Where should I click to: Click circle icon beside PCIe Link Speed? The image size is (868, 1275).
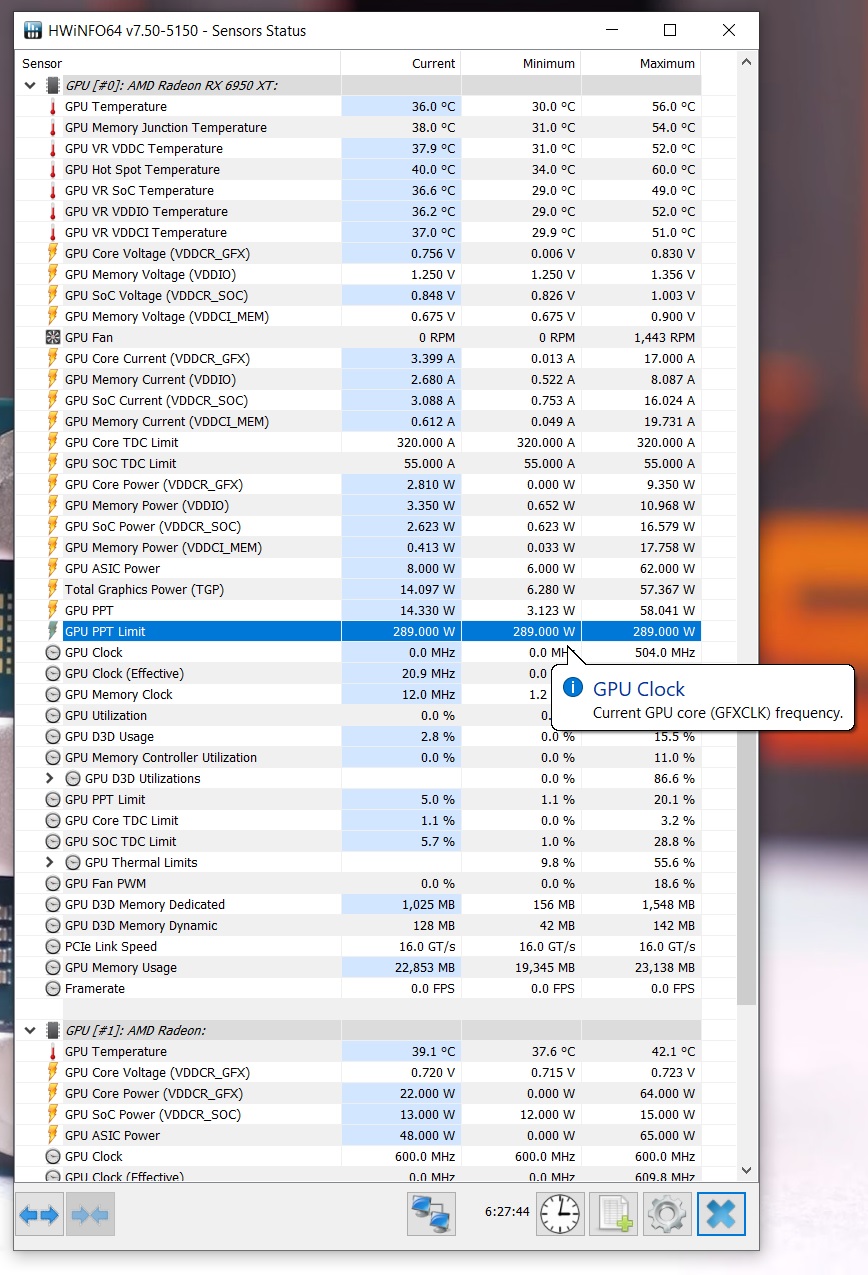53,946
